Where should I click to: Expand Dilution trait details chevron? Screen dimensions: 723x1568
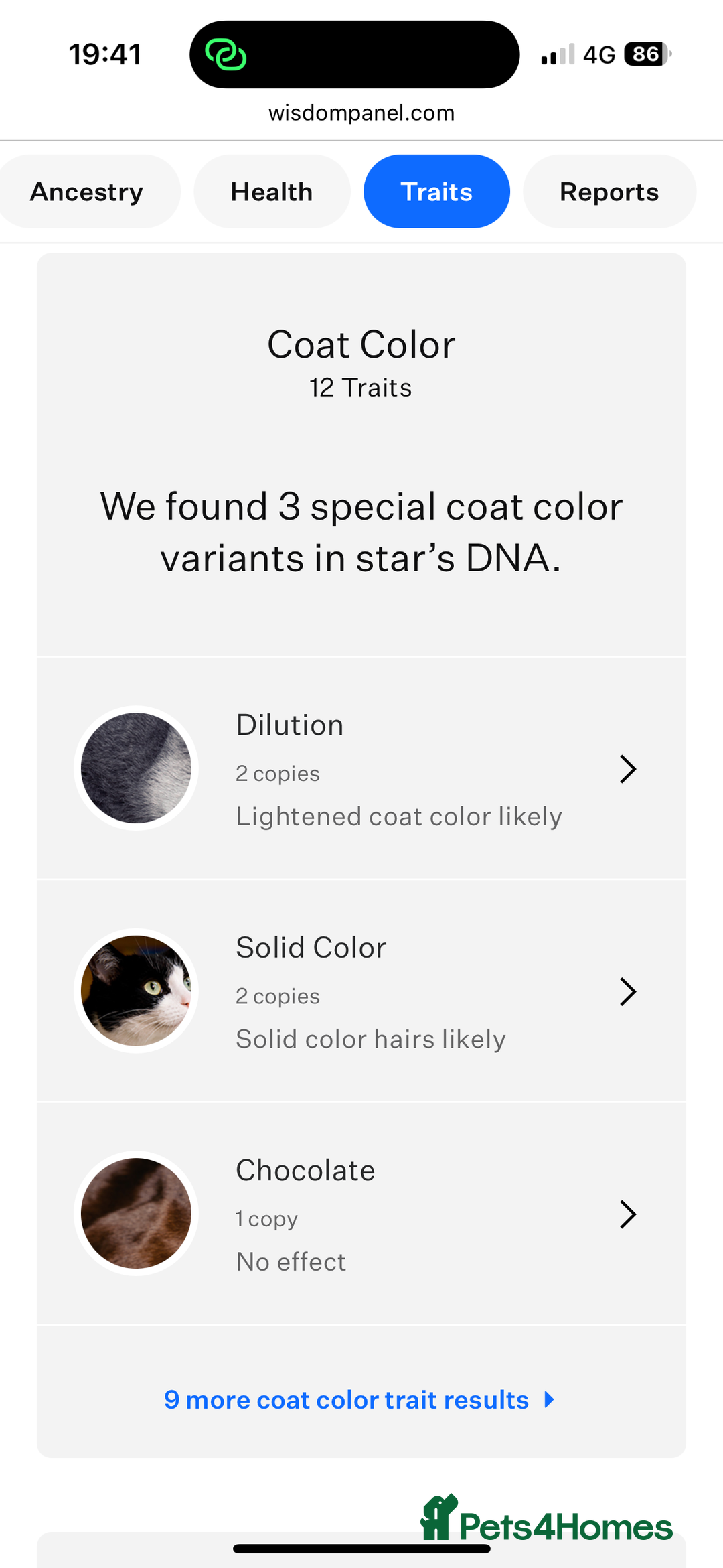click(x=627, y=769)
